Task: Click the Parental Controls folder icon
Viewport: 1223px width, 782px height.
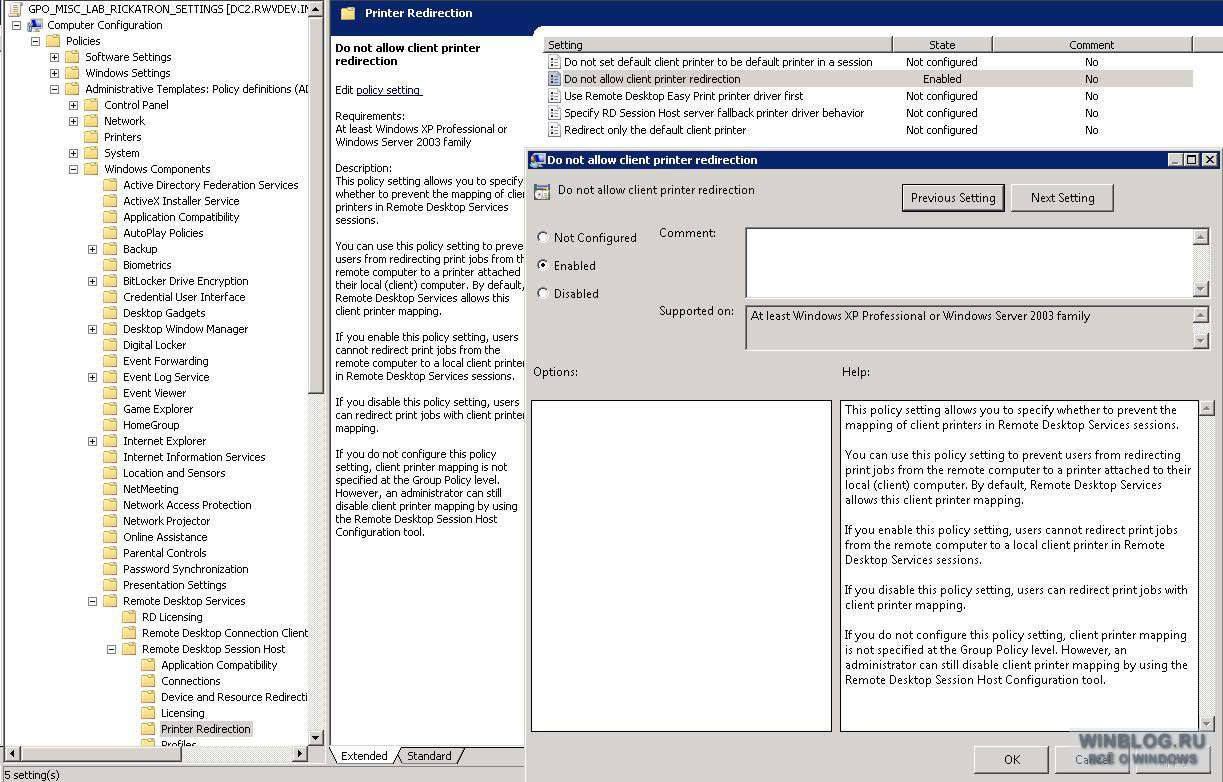Action: click(x=110, y=553)
